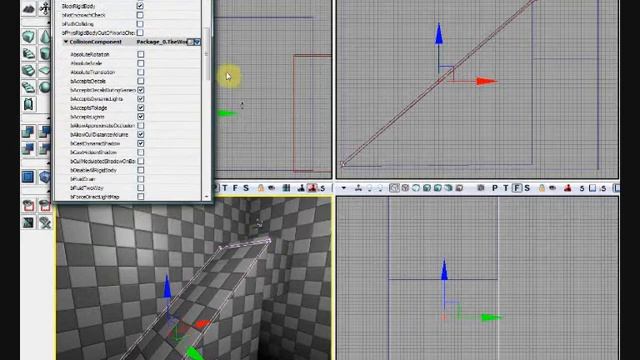
Task: Uncheck the bAcceptsLights checkbox
Action: point(141,117)
